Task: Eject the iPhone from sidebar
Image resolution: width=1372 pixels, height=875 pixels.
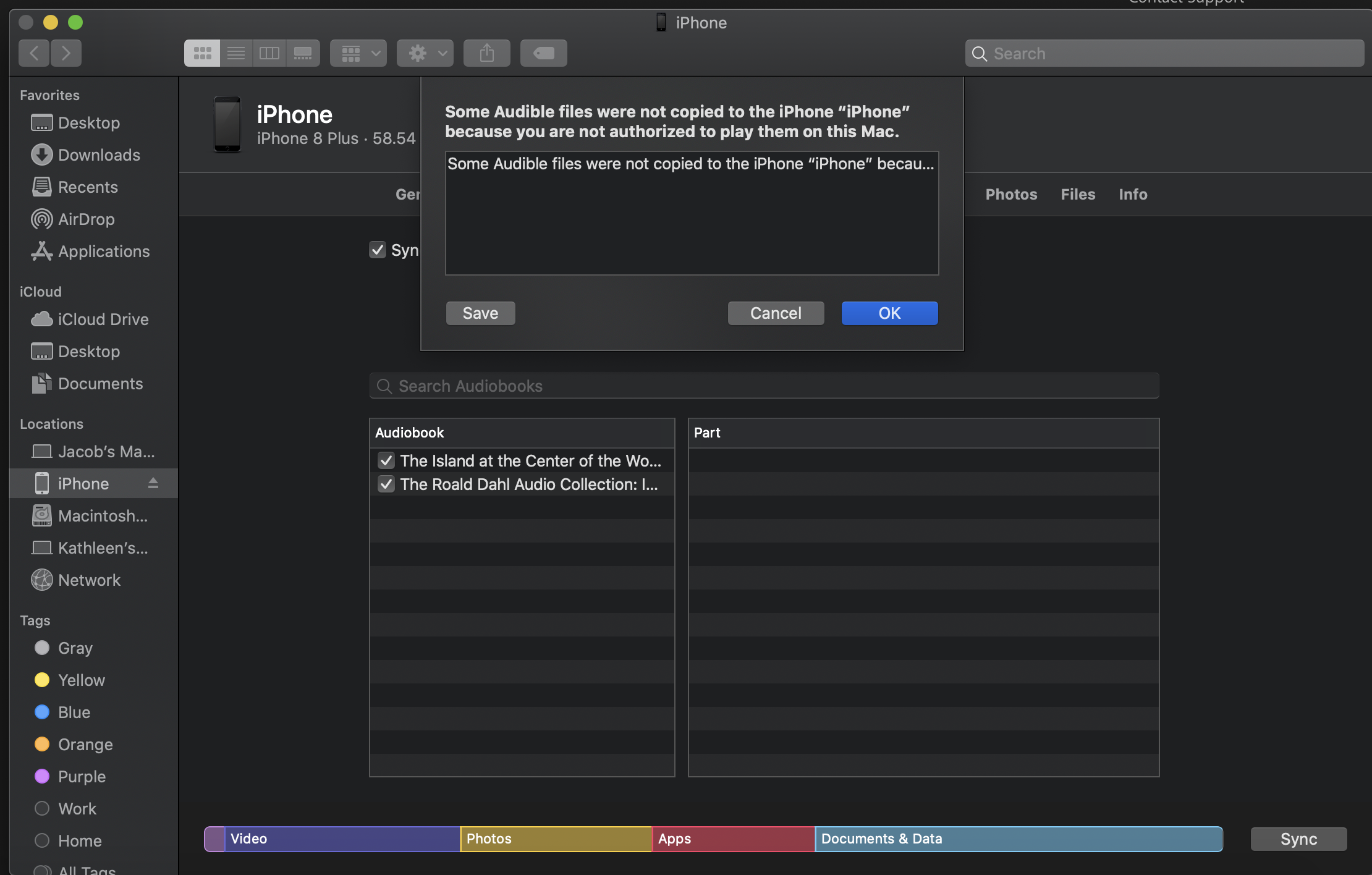Action: (x=153, y=483)
